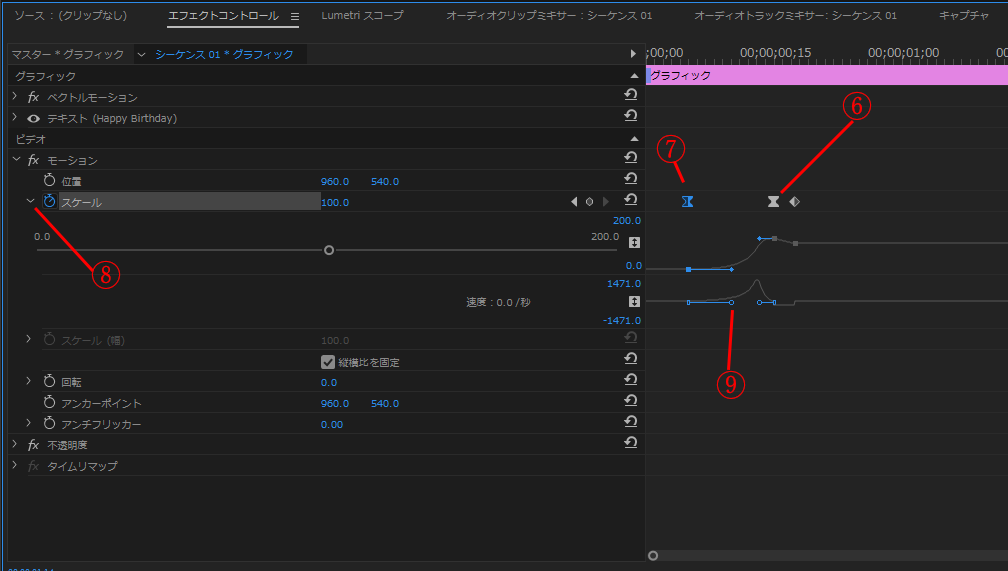The image size is (1008, 571).
Task: Select first blue スケール keyframe marker
Action: (687, 202)
